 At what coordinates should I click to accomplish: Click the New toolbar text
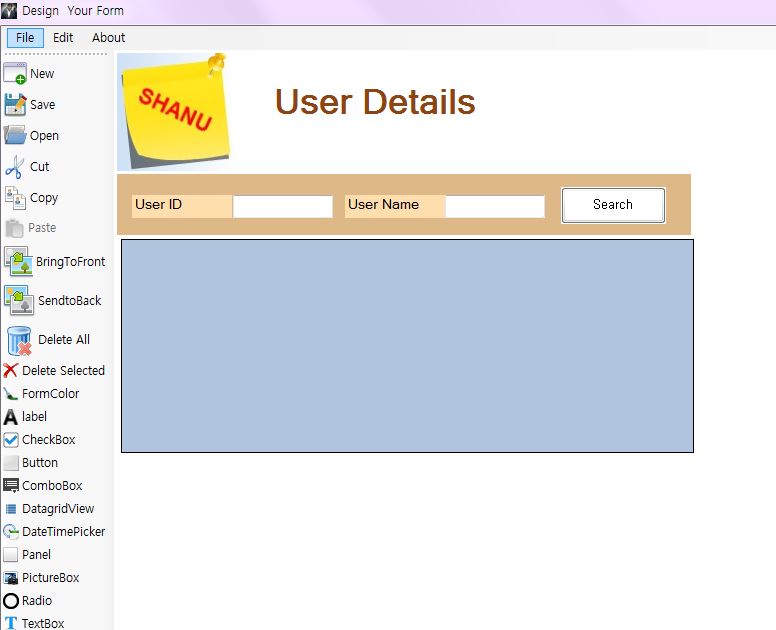[42, 74]
